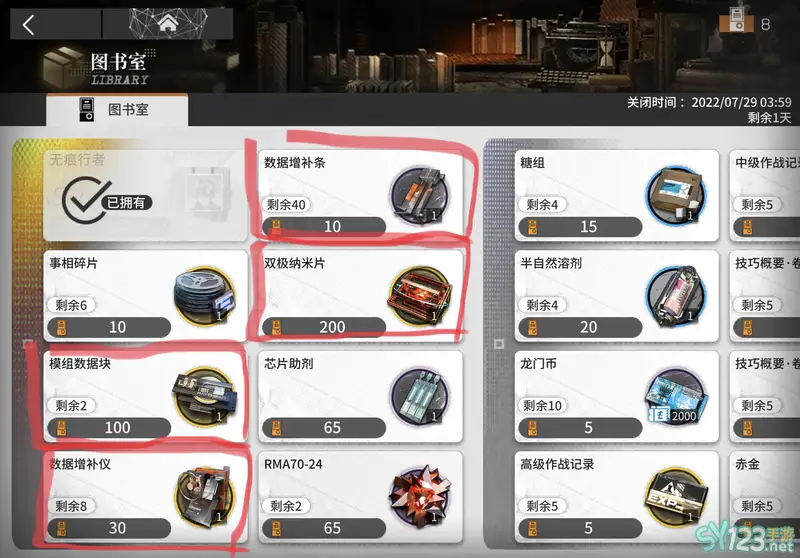The width and height of the screenshot is (800, 558).
Task: Open the partially visible 赤金 item card
Action: pos(764,496)
